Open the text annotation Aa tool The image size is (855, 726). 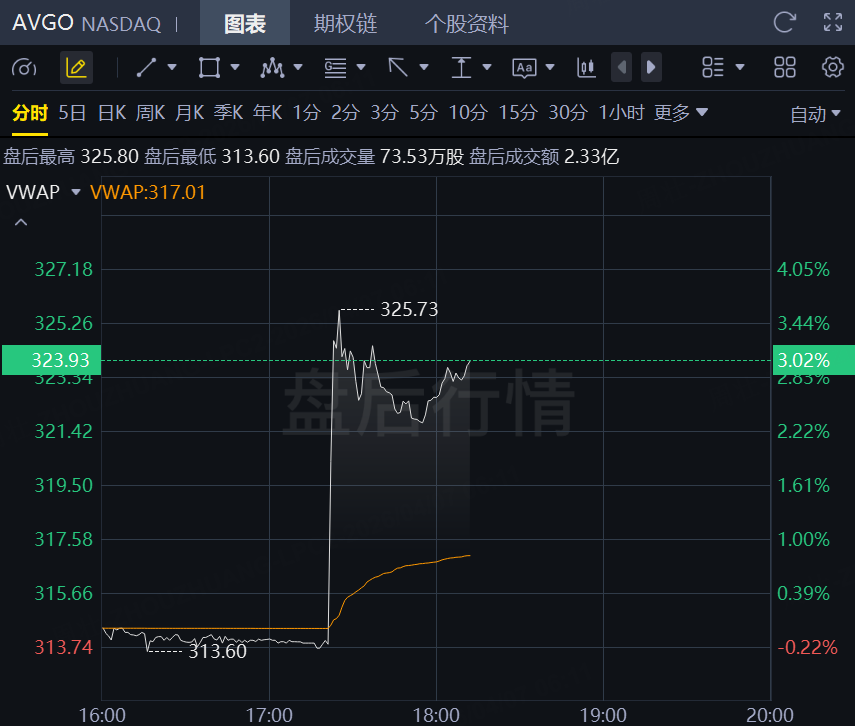click(x=524, y=68)
